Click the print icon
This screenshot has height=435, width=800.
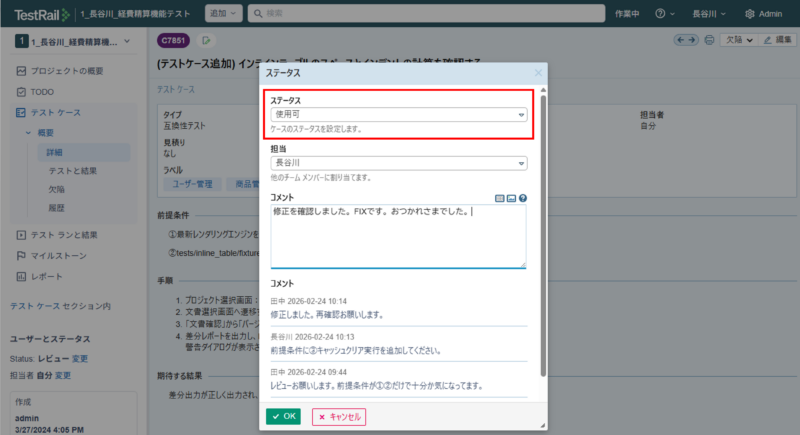click(709, 40)
